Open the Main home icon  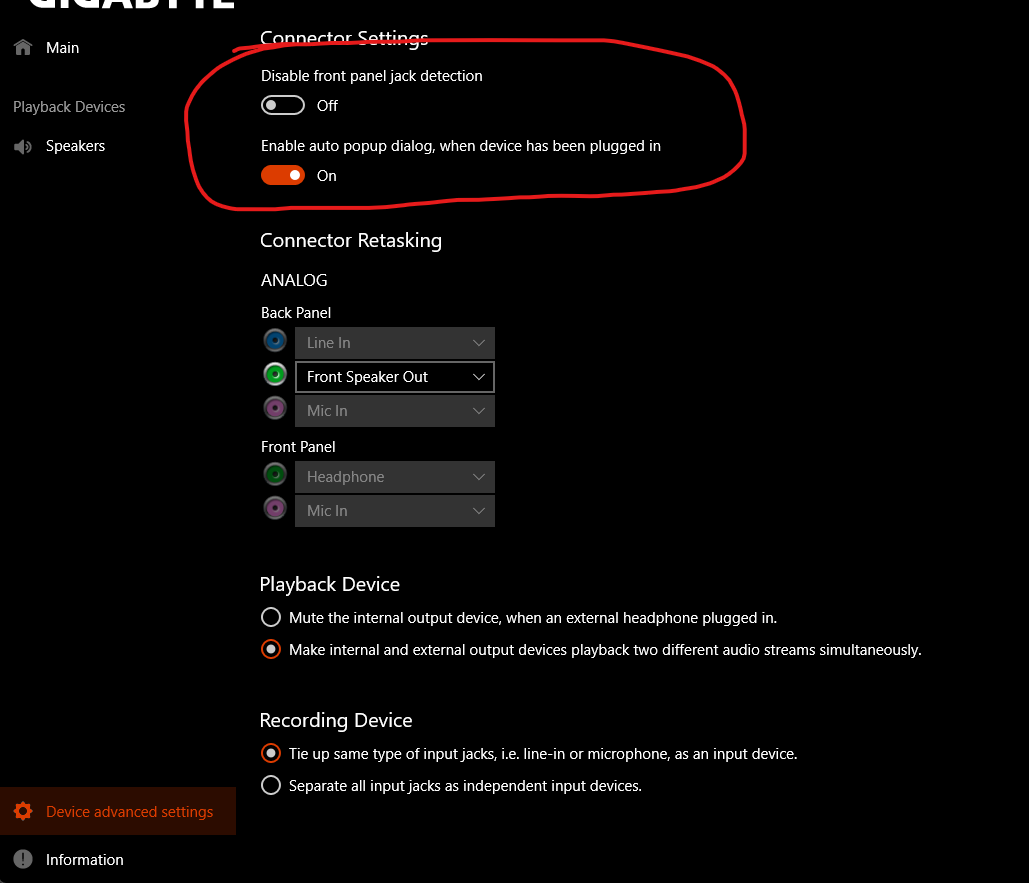coord(23,47)
